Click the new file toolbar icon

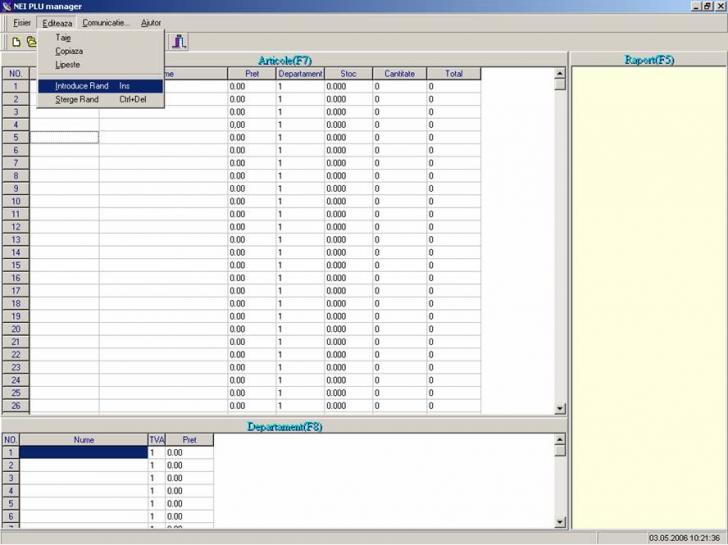[x=16, y=42]
